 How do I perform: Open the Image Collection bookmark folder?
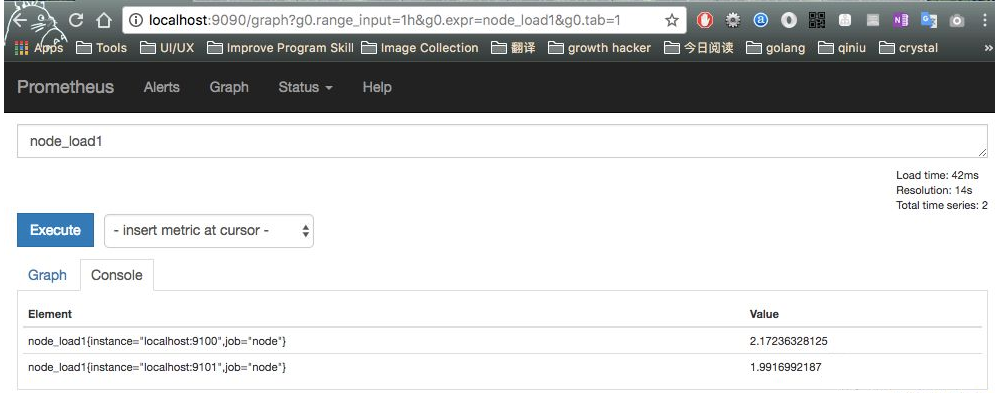[419, 48]
